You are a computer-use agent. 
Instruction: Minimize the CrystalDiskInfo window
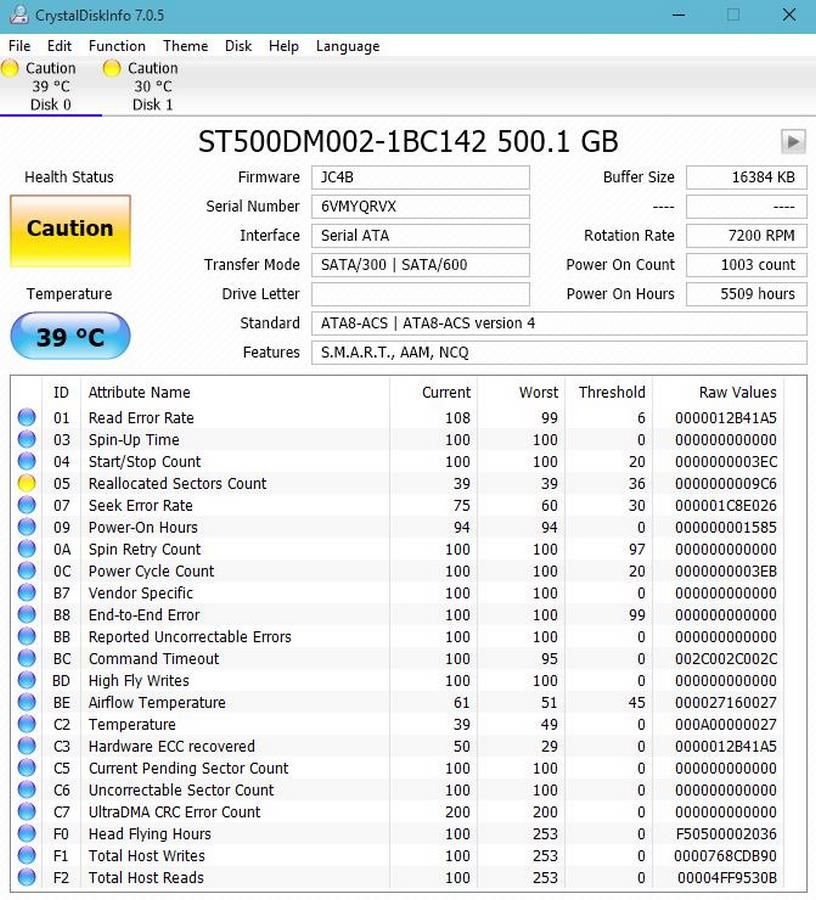pyautogui.click(x=679, y=15)
